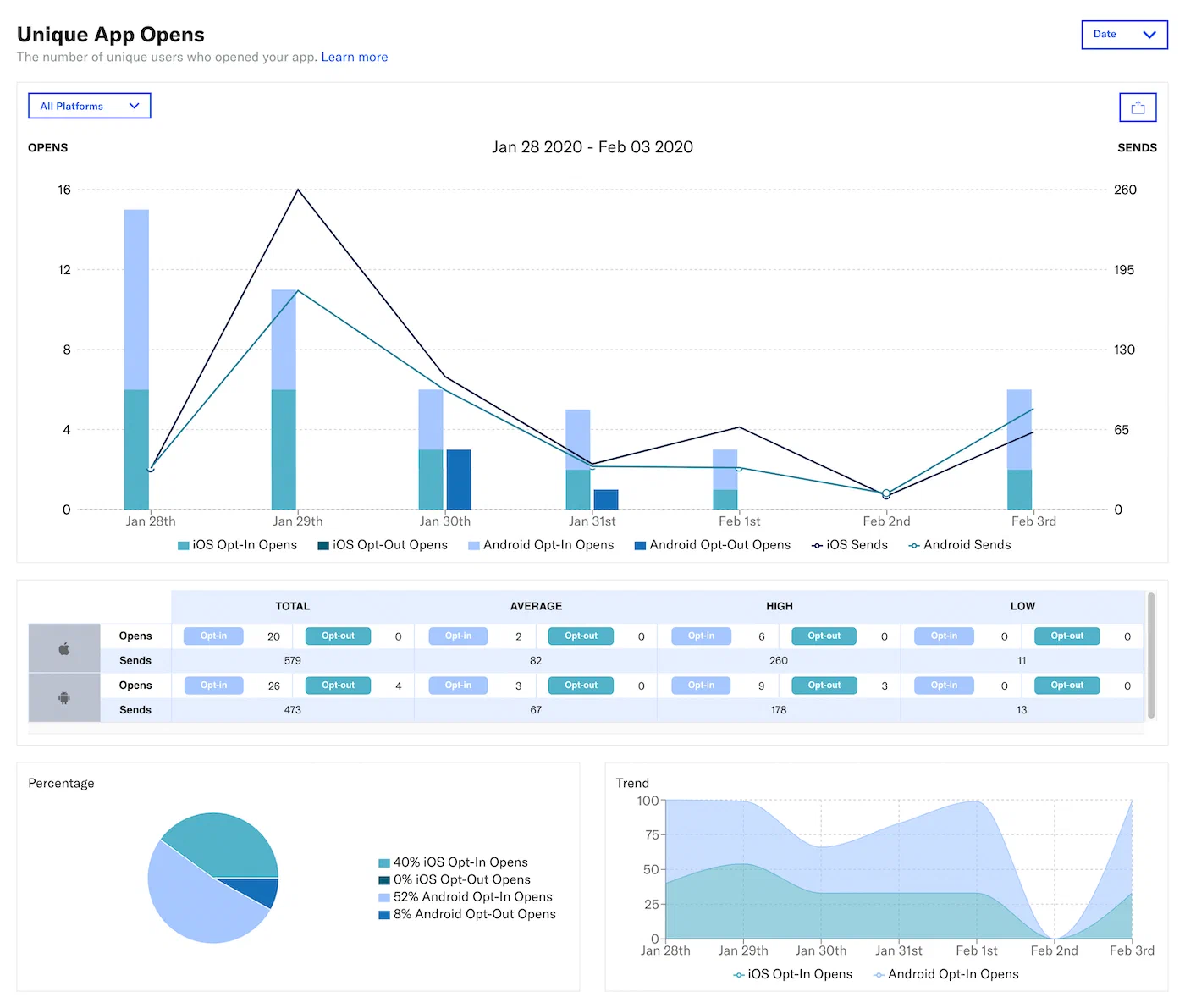Click the HIGH column header
1185x1008 pixels.
779,606
